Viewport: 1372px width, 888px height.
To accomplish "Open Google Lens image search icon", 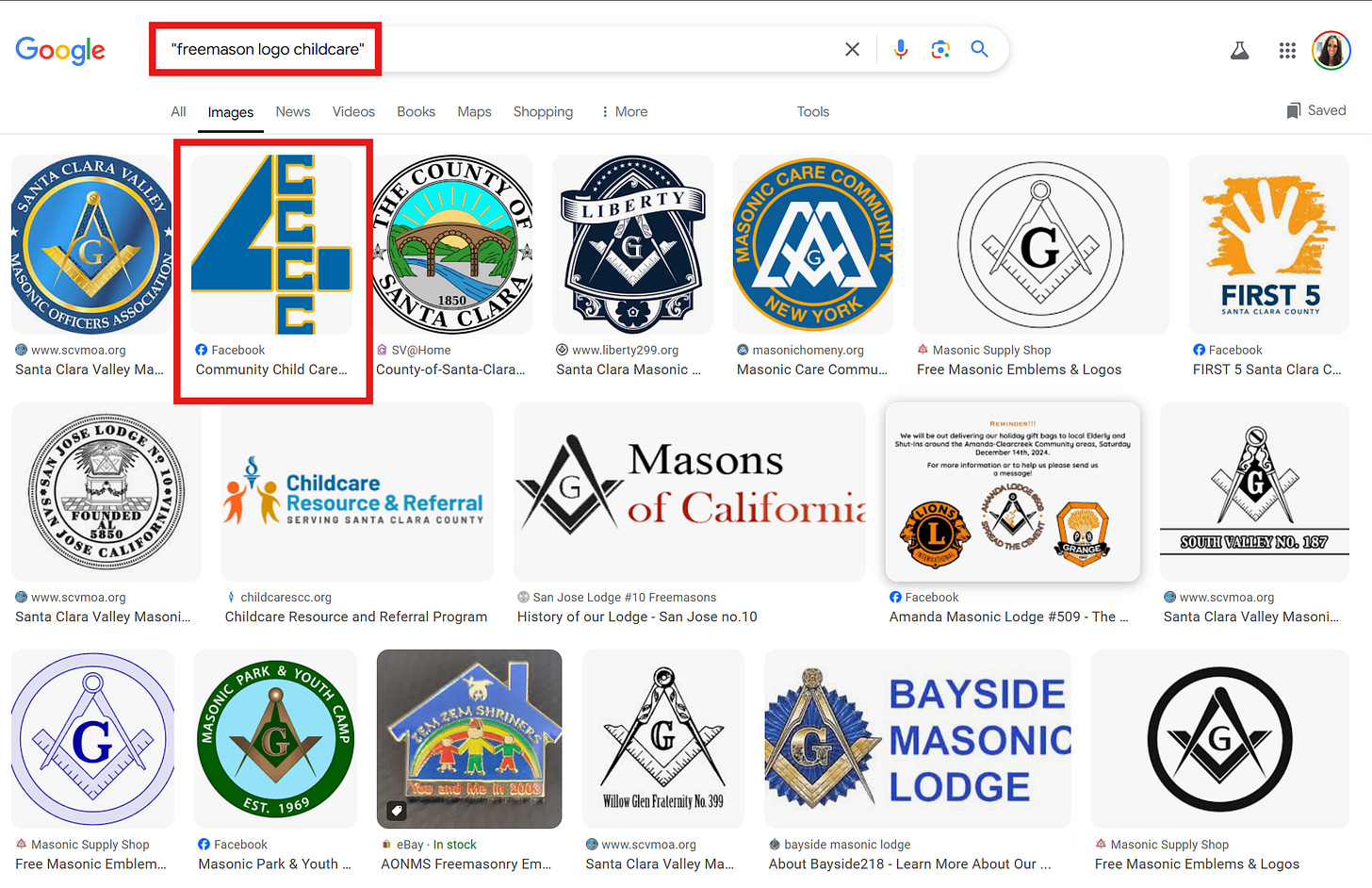I will pos(940,49).
